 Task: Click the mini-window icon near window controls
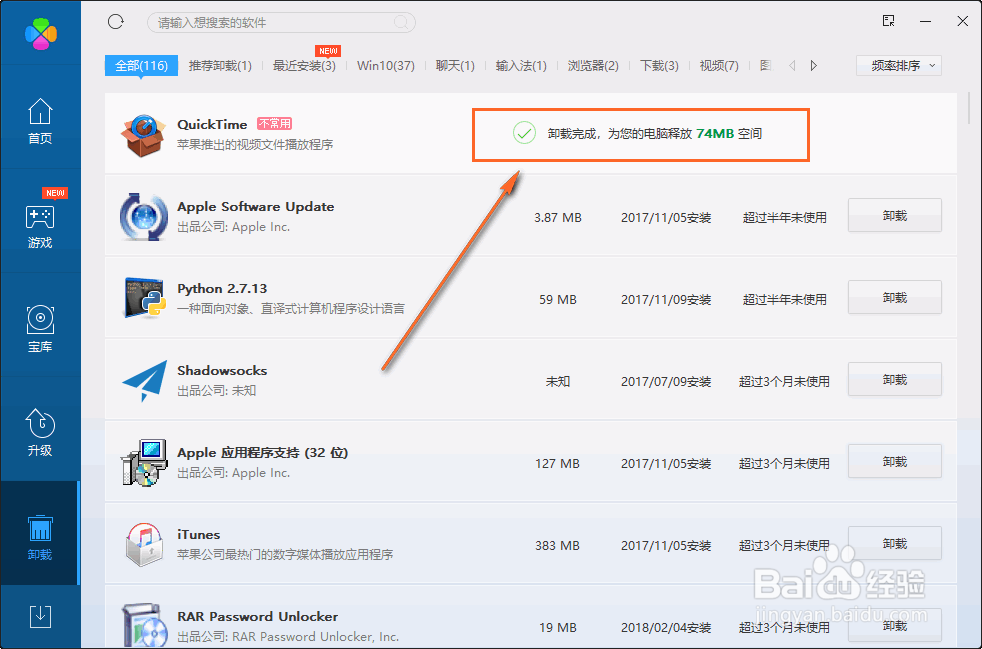(x=887, y=20)
